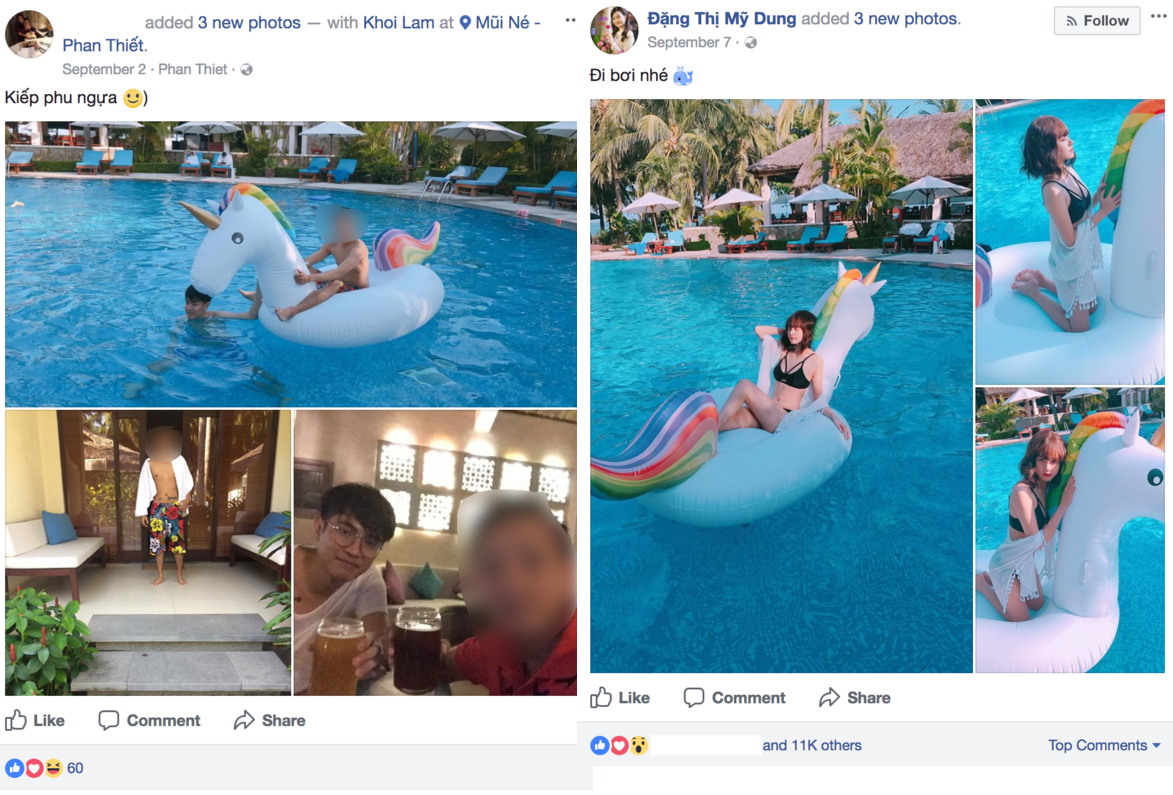Click the thumbs-up Like icon on the left post
This screenshot has width=1173, height=795.
click(16, 720)
